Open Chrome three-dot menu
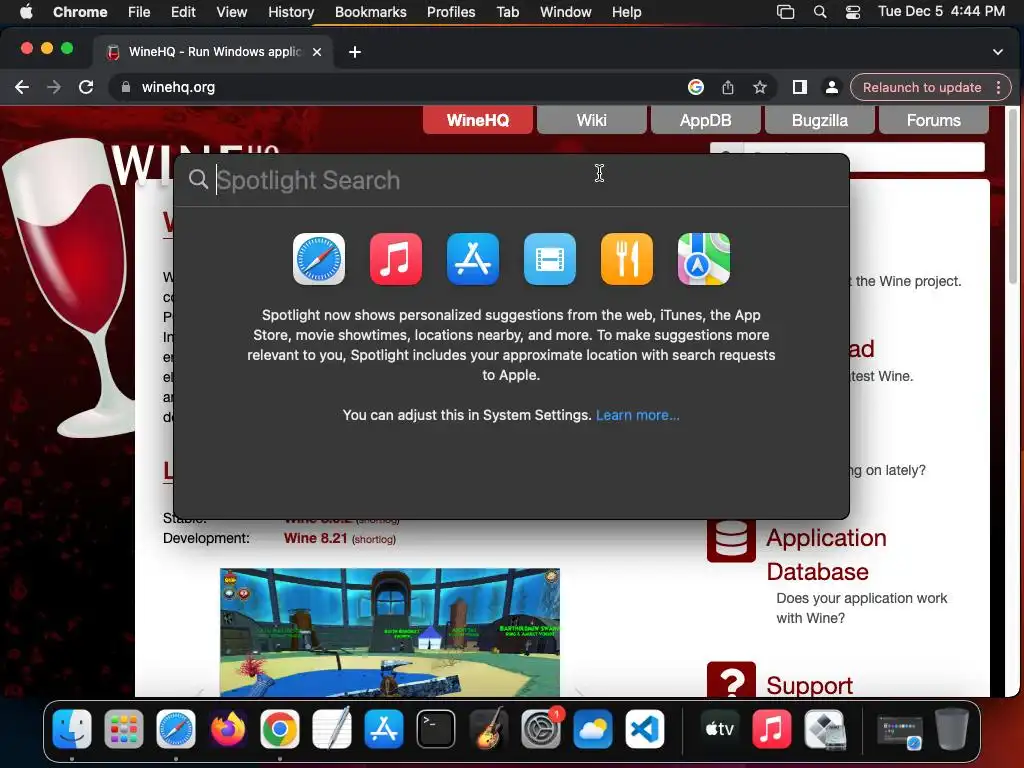This screenshot has width=1024, height=768. (x=999, y=88)
